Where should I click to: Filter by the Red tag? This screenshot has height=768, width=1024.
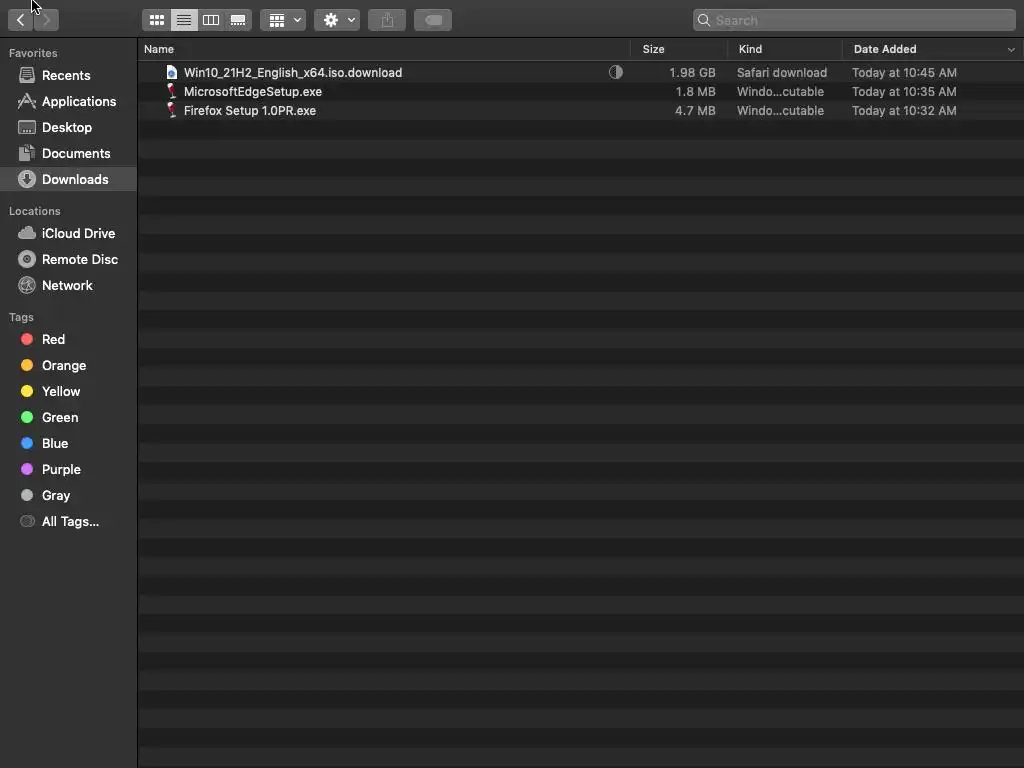pyautogui.click(x=69, y=339)
